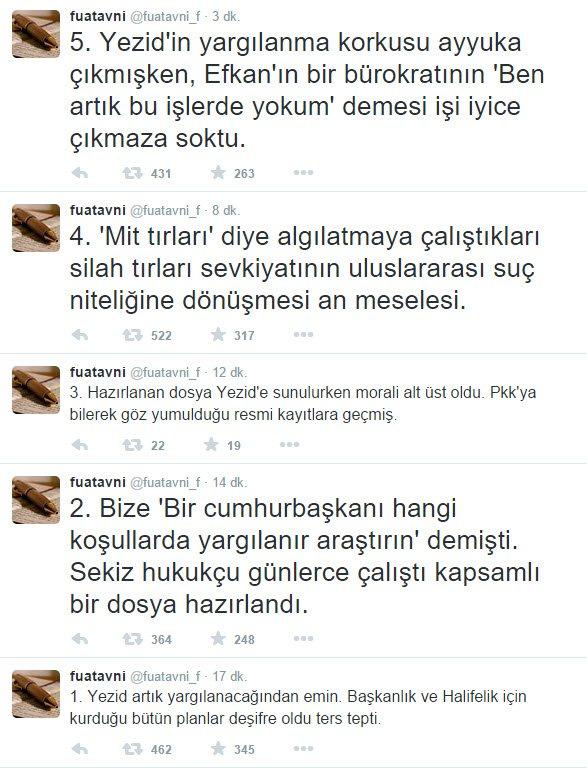Screen dimensions: 587x768
Task: Reply to tweet 5 about Yezid'in yargılanma korkusu
Action: coord(80,173)
